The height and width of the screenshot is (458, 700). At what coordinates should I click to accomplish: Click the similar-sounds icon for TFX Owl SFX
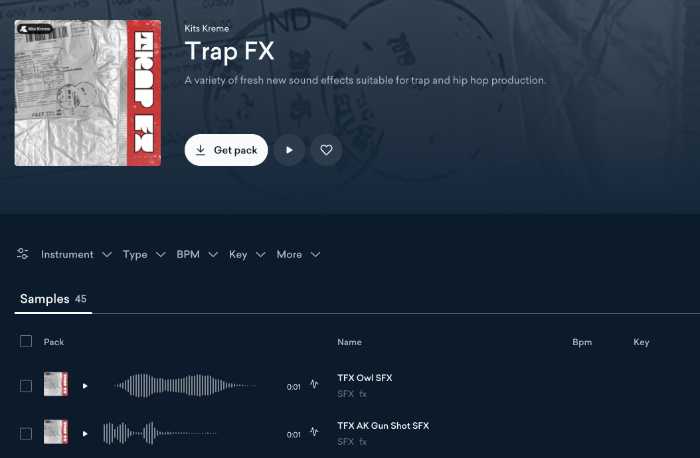coord(314,384)
